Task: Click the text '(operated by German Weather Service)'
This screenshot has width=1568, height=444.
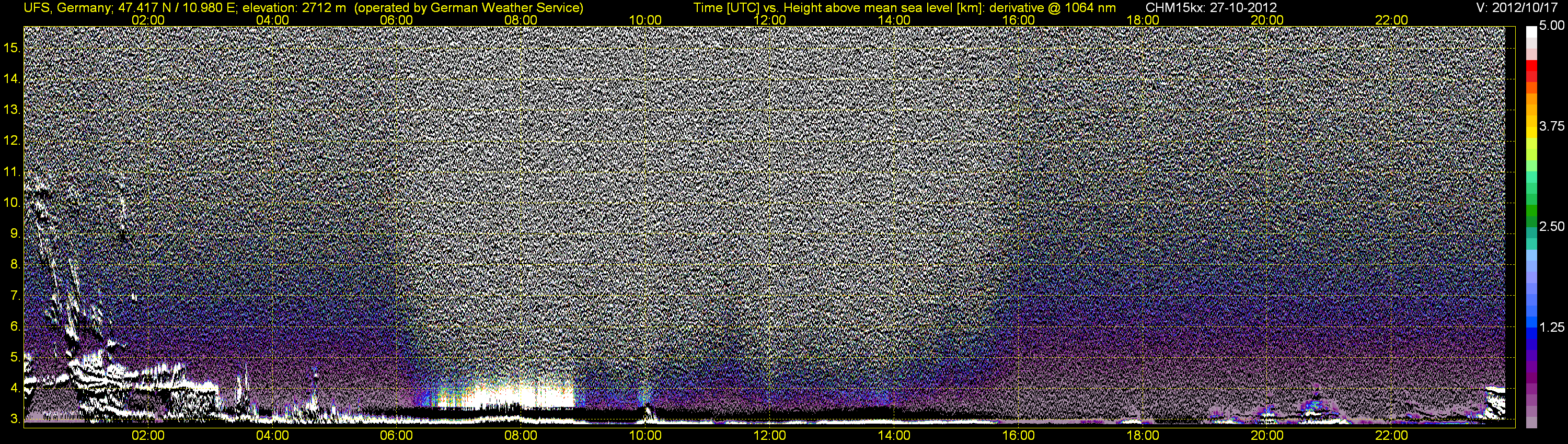Action: pos(469,8)
